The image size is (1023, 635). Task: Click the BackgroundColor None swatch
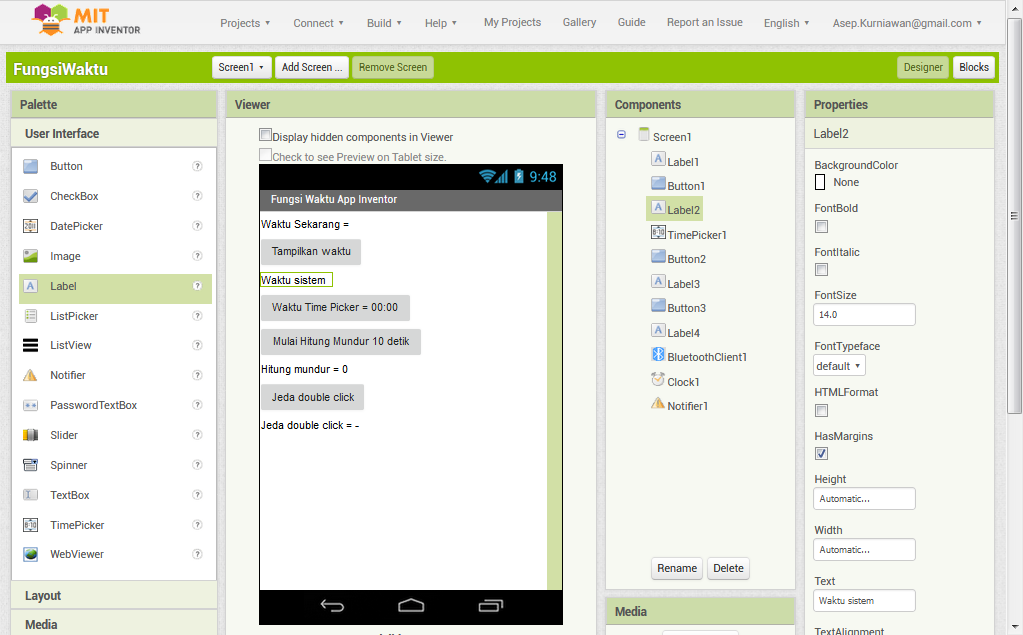point(820,182)
